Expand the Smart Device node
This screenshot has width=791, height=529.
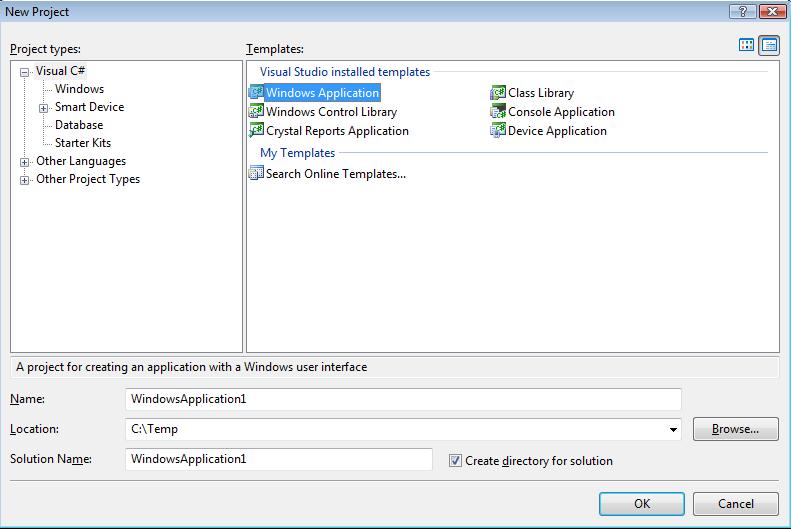44,108
